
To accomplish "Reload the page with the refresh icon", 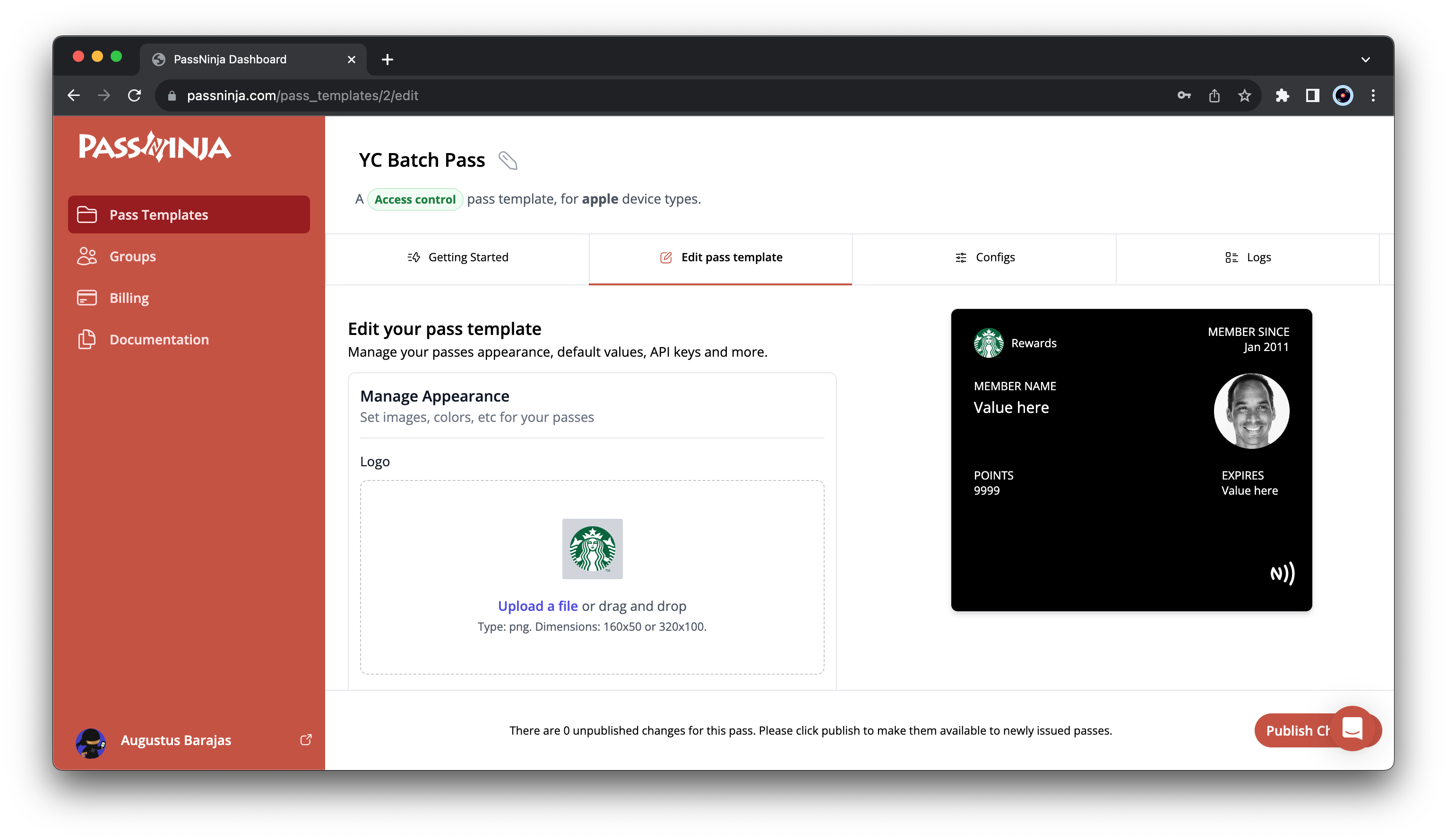I will tap(134, 95).
